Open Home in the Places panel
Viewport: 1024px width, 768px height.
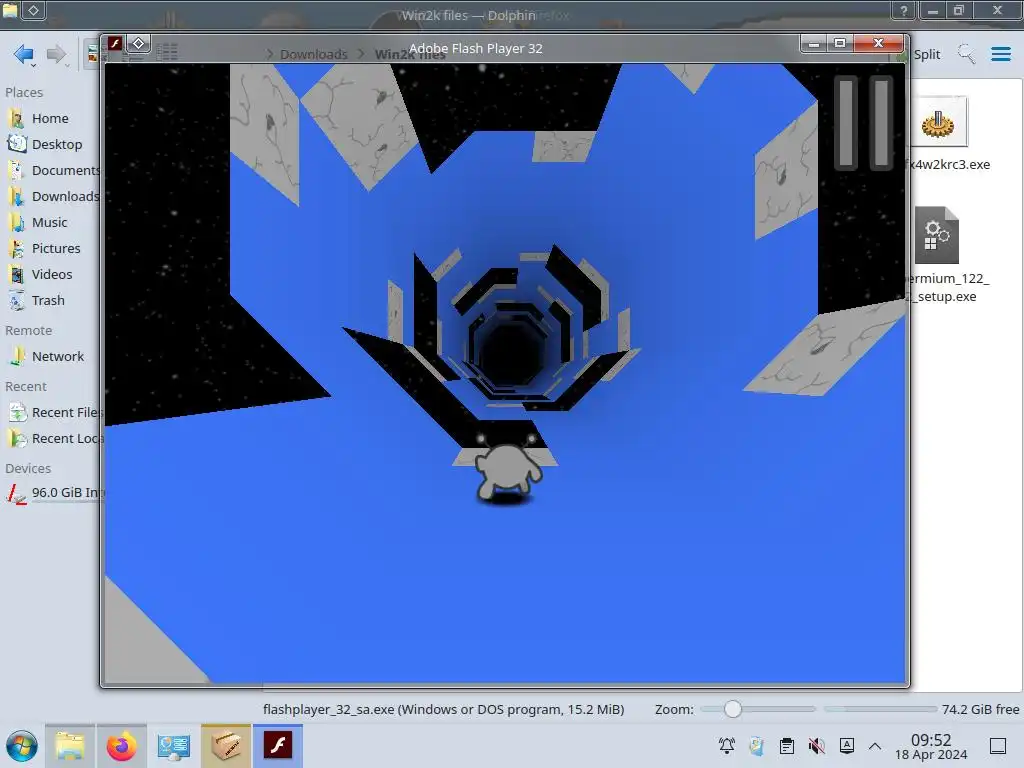coord(51,118)
